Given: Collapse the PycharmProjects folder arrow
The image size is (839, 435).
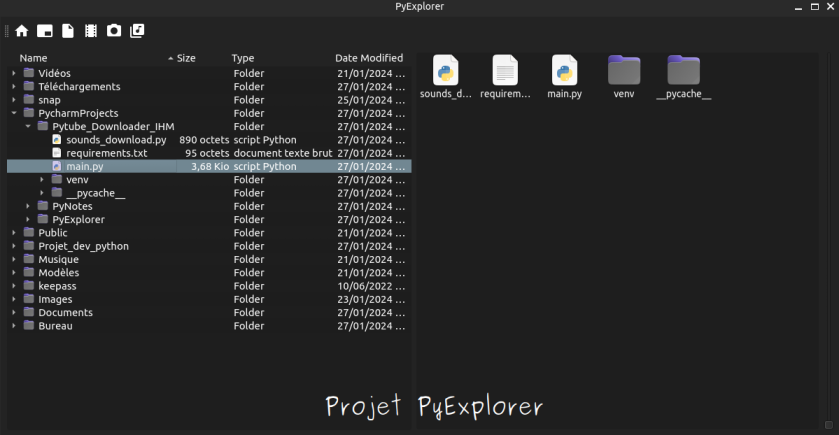Looking at the screenshot, I should pos(14,113).
